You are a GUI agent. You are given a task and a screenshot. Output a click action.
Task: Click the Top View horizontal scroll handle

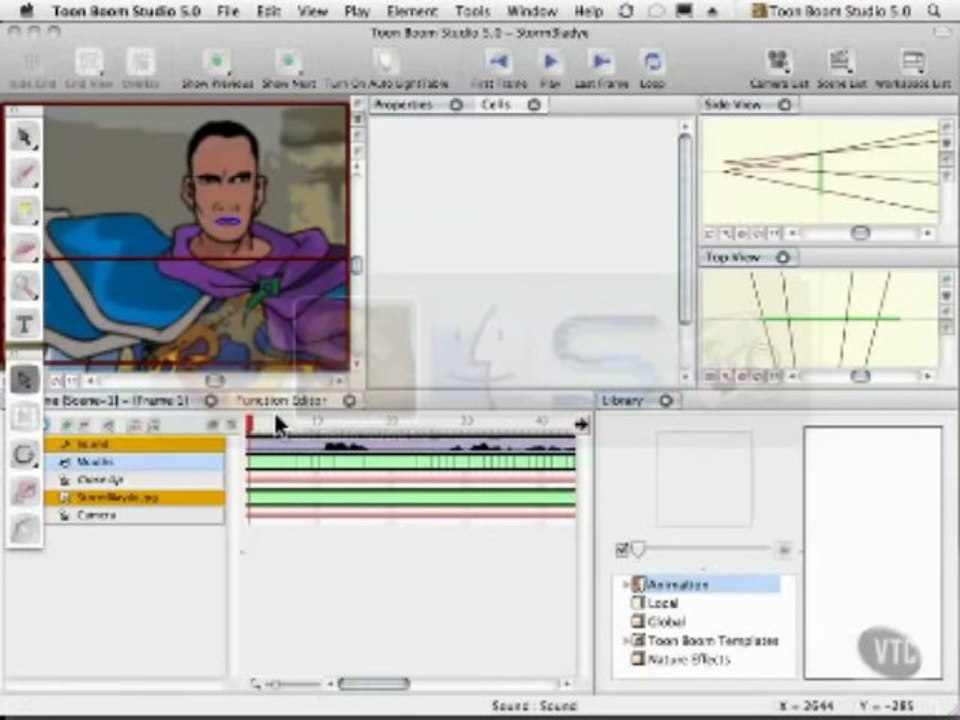(x=860, y=376)
